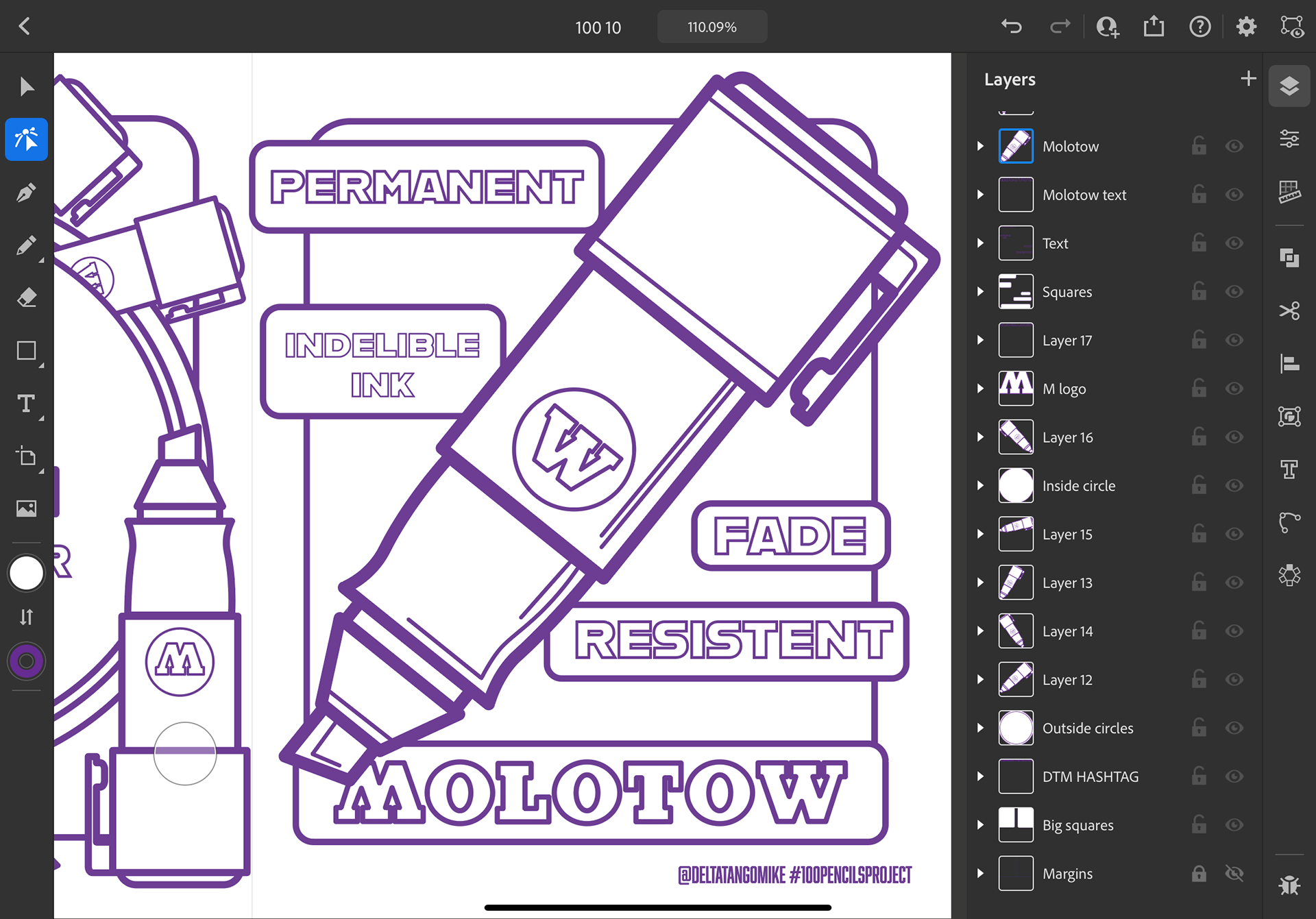The height and width of the screenshot is (919, 1316).
Task: Expand the Margins layer
Action: click(981, 873)
